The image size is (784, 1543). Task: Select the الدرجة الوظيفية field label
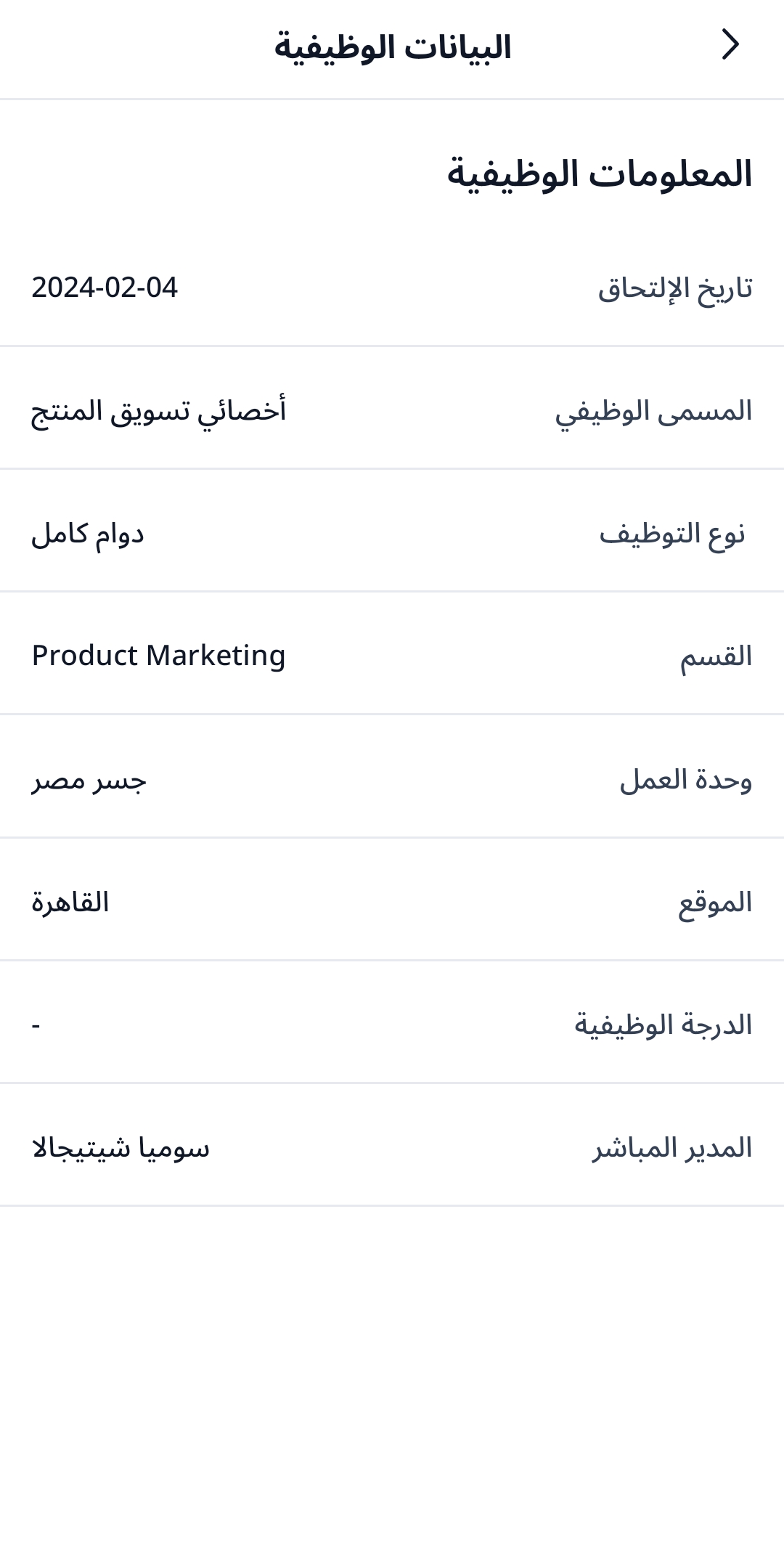[663, 1025]
